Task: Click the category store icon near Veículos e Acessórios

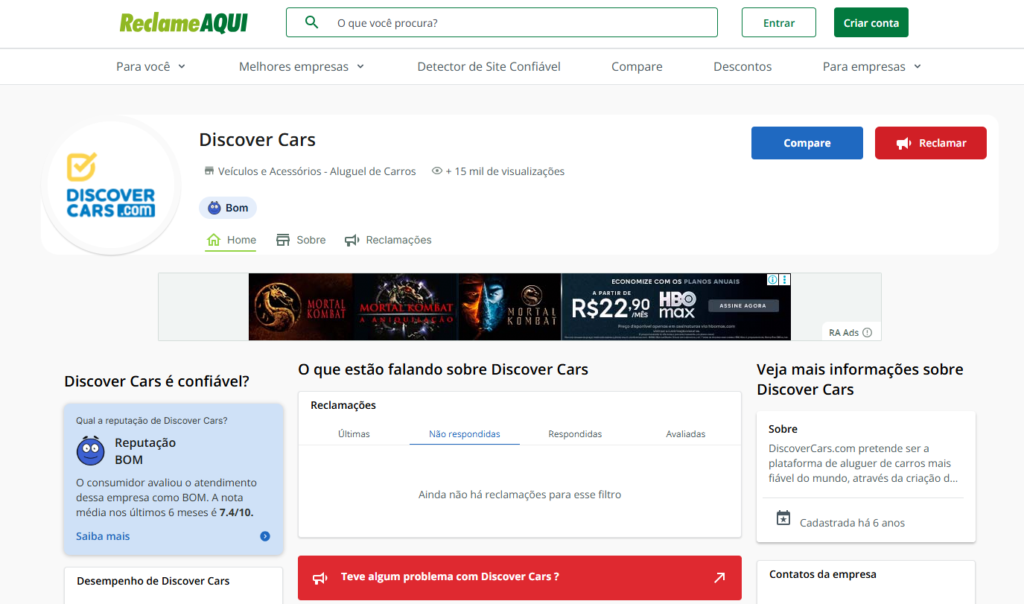Action: (209, 171)
